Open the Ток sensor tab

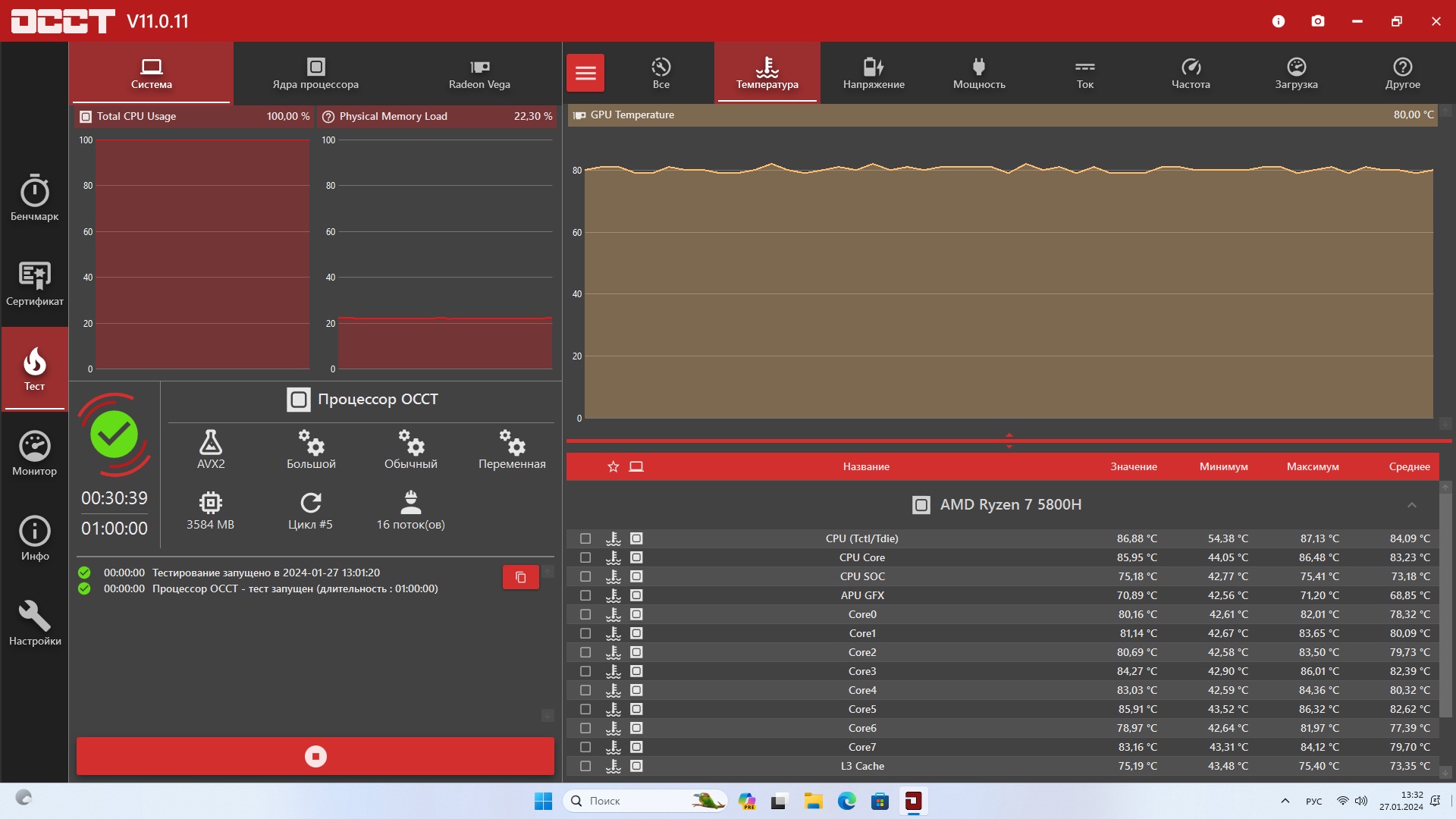pyautogui.click(x=1085, y=73)
